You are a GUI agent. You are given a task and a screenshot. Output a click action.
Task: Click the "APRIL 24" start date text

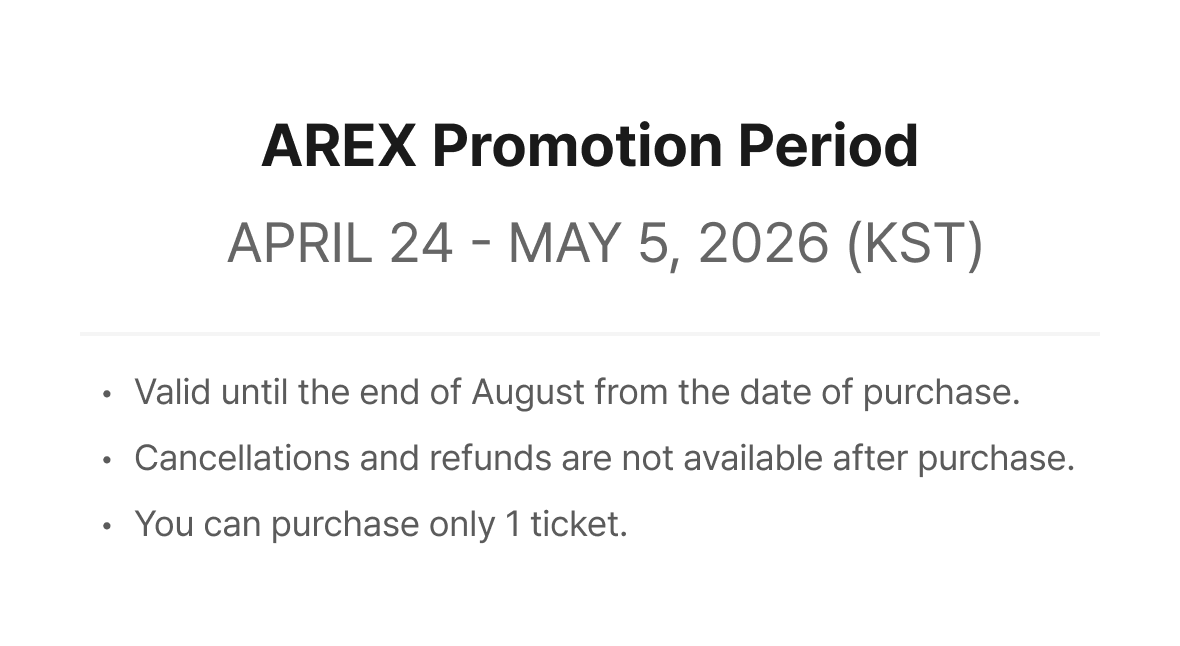pos(340,244)
